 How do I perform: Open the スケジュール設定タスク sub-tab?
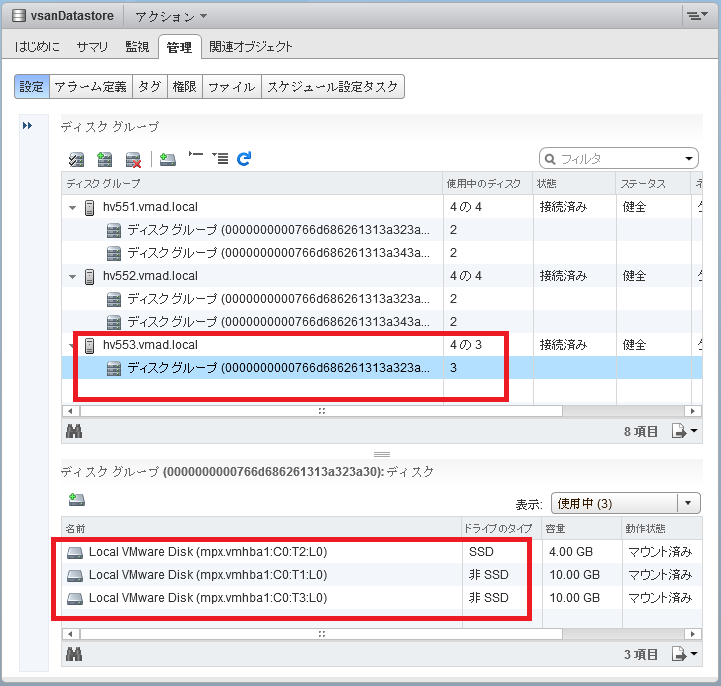[x=332, y=86]
